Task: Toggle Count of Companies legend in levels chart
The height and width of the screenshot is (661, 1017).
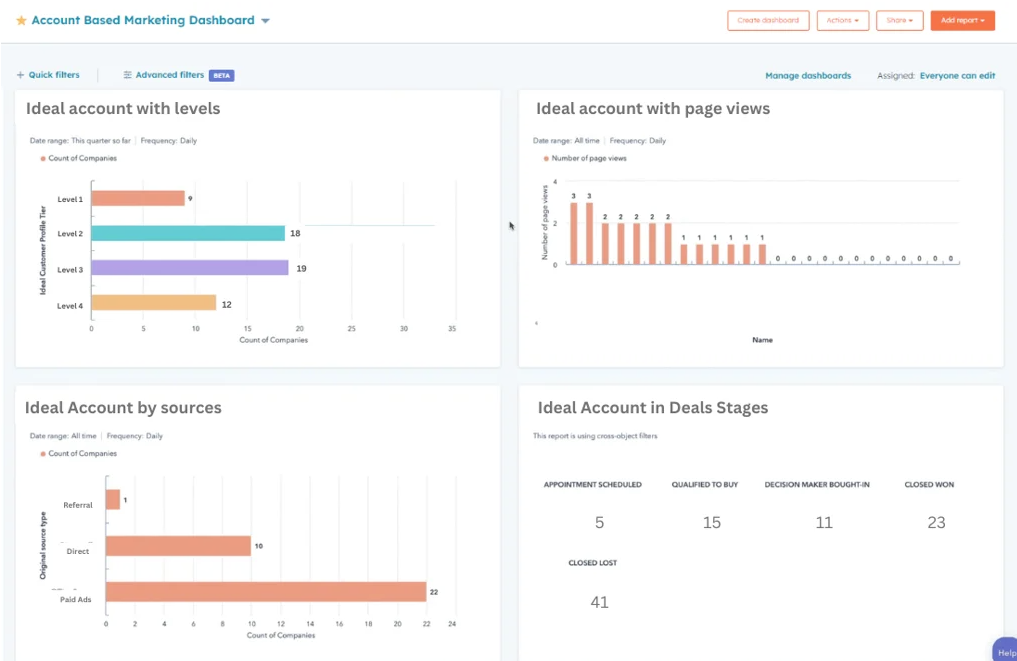Action: [78, 158]
